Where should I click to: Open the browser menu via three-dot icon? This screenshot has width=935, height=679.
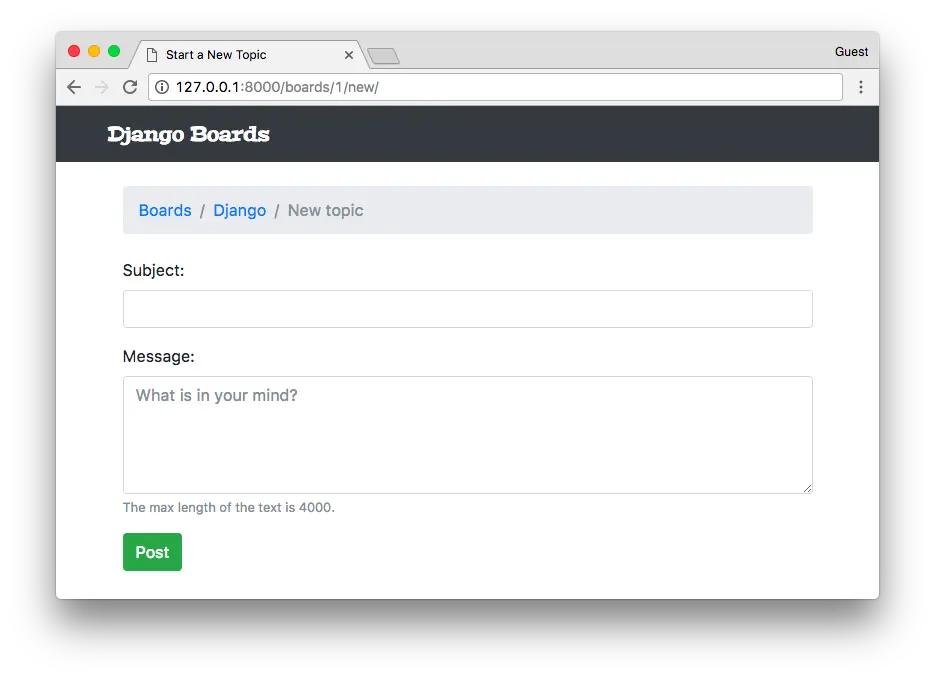click(862, 87)
